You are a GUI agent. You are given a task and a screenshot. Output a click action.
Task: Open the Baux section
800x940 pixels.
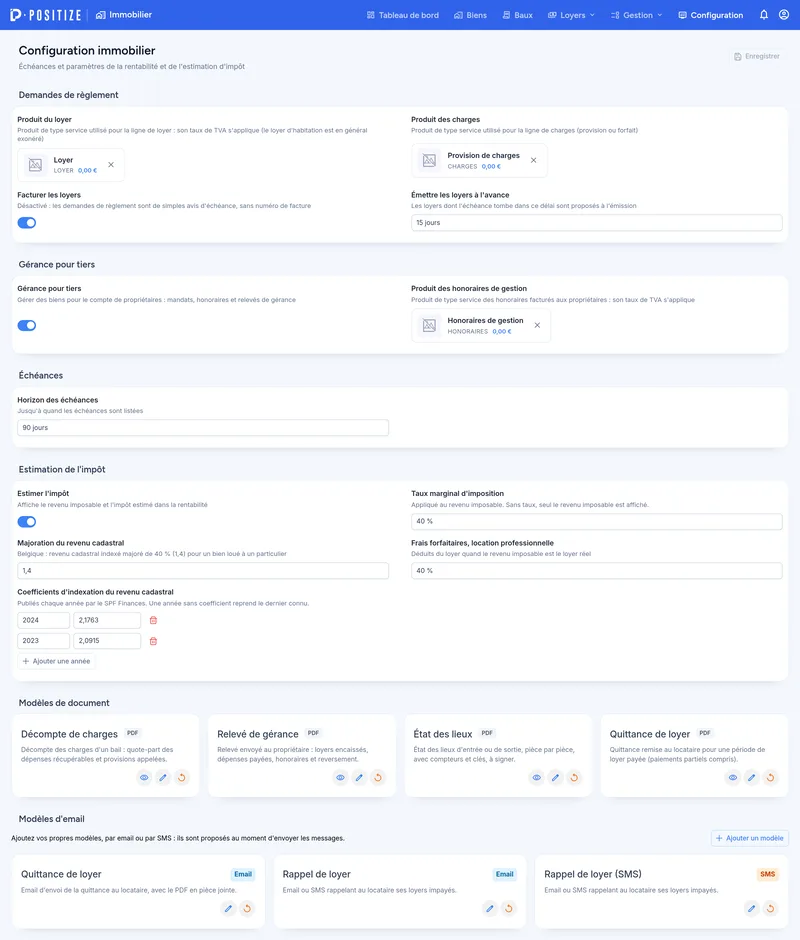click(x=518, y=15)
